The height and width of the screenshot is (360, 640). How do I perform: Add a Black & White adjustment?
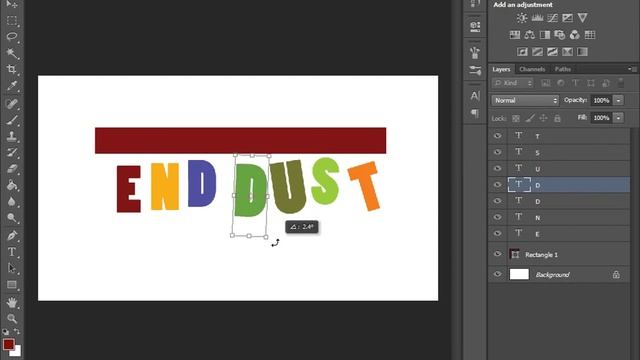click(x=545, y=35)
